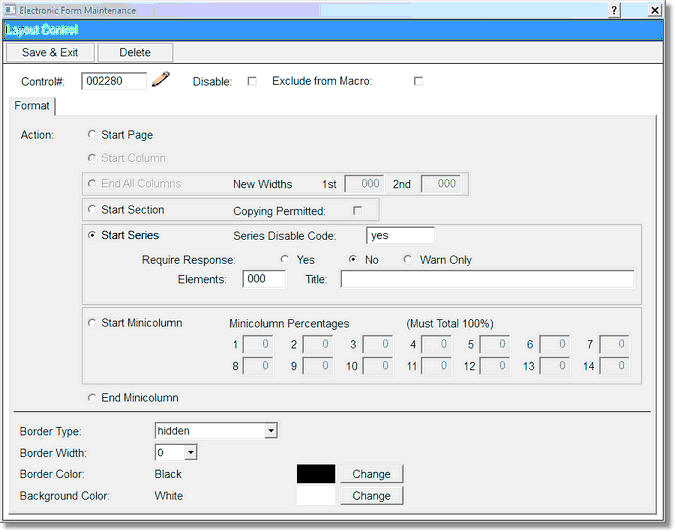Click minicolumn percentage field 13

[x=555, y=366]
